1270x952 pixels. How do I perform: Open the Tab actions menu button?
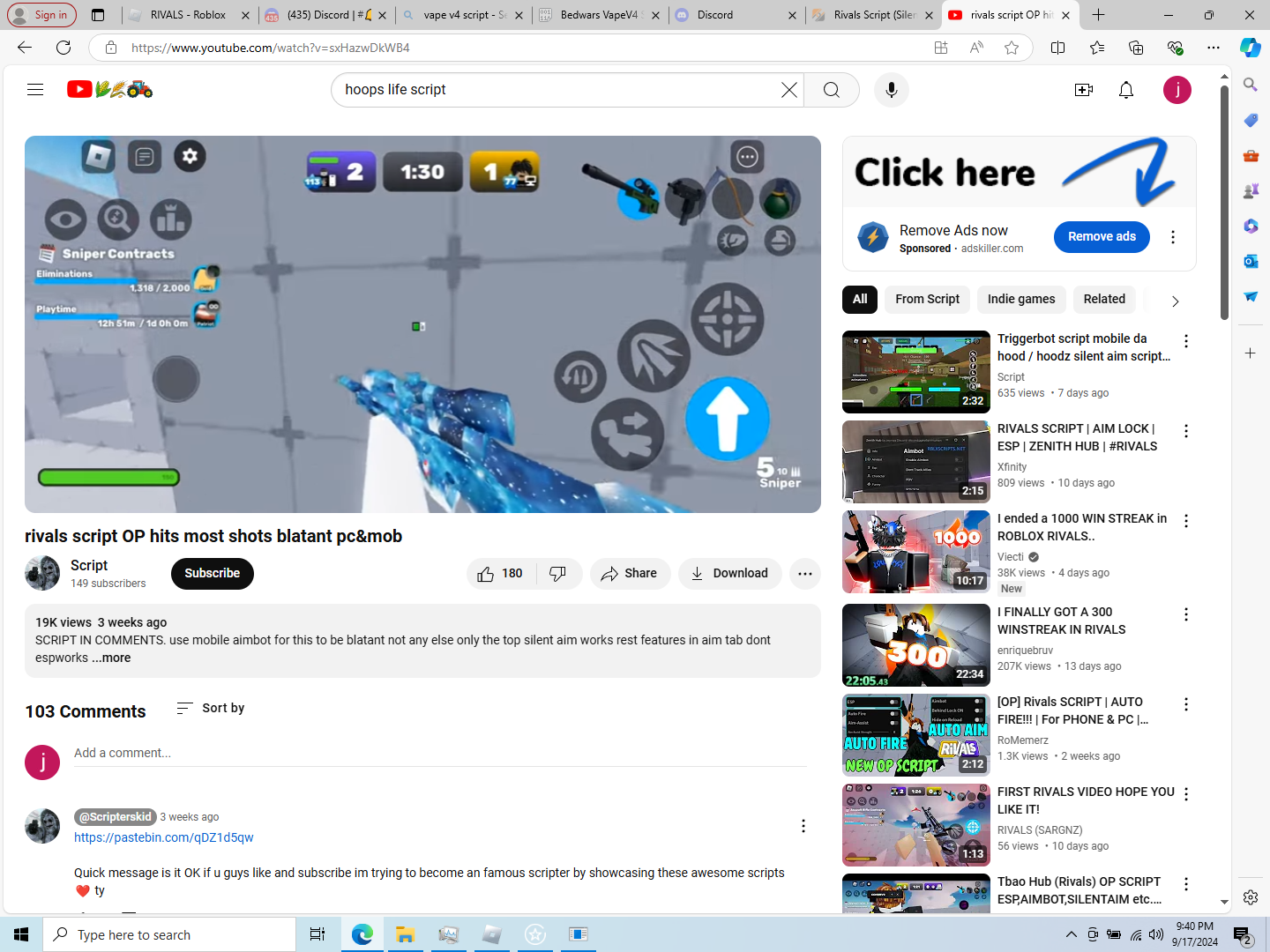click(x=98, y=15)
